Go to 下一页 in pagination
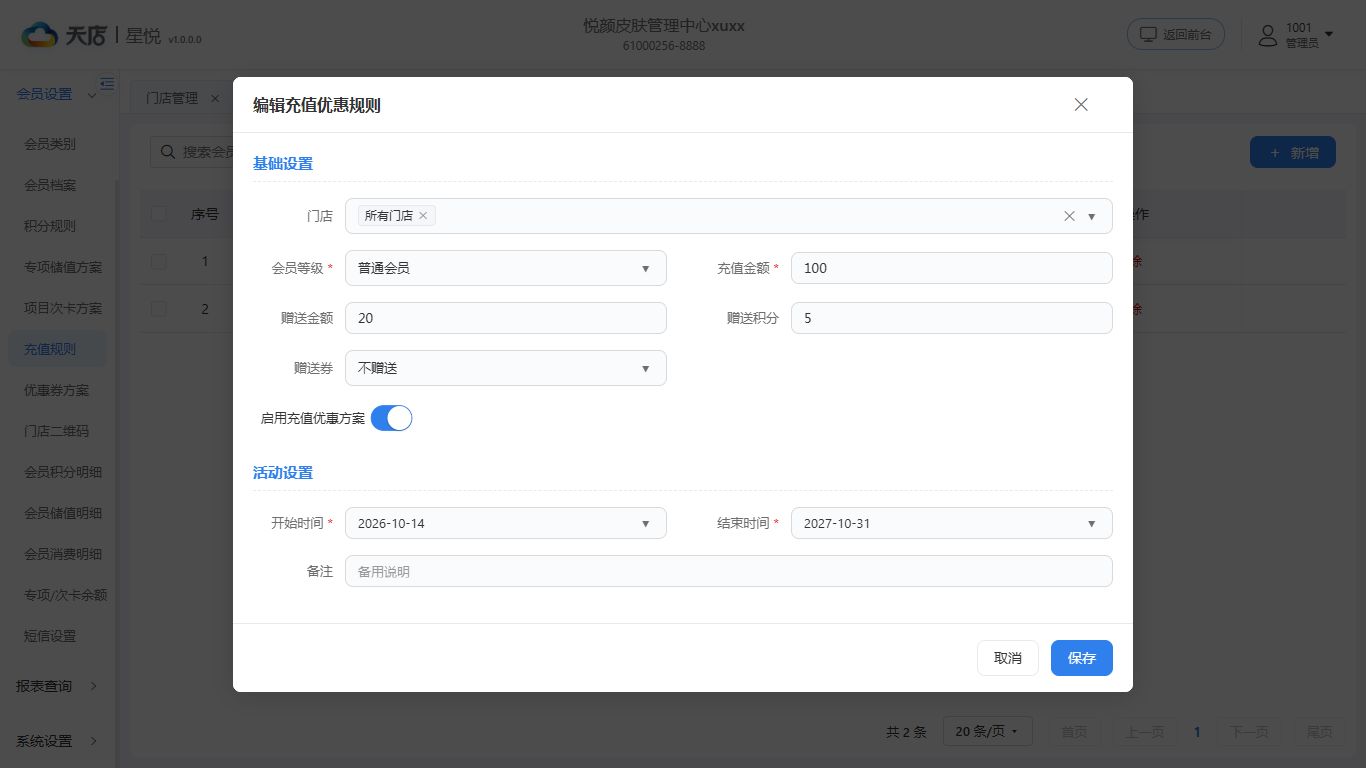 [x=1249, y=732]
